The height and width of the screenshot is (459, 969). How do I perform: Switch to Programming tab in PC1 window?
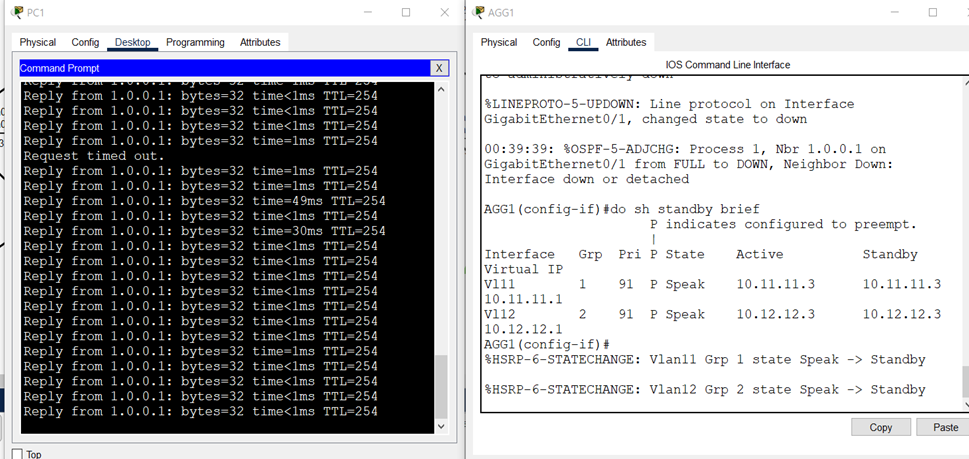(195, 42)
